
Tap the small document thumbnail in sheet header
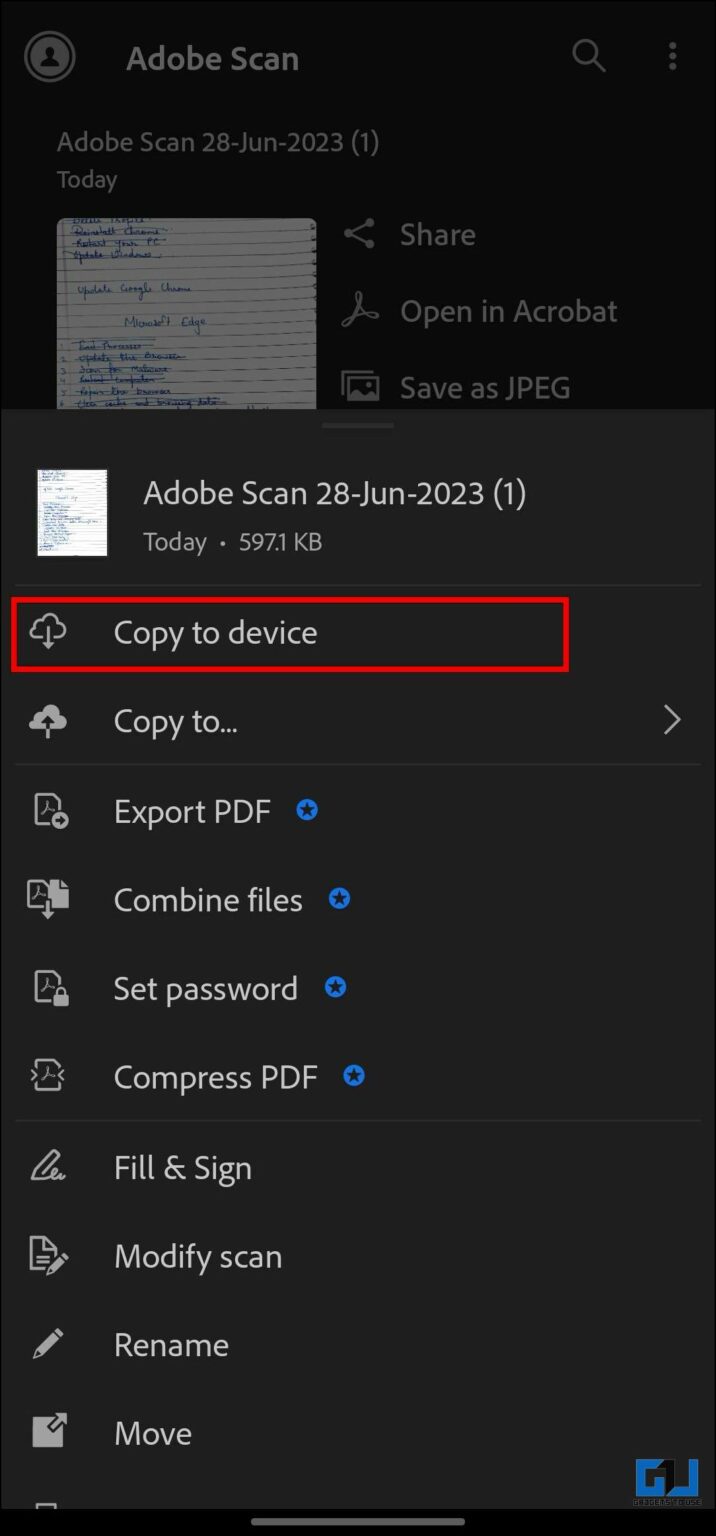click(x=72, y=513)
